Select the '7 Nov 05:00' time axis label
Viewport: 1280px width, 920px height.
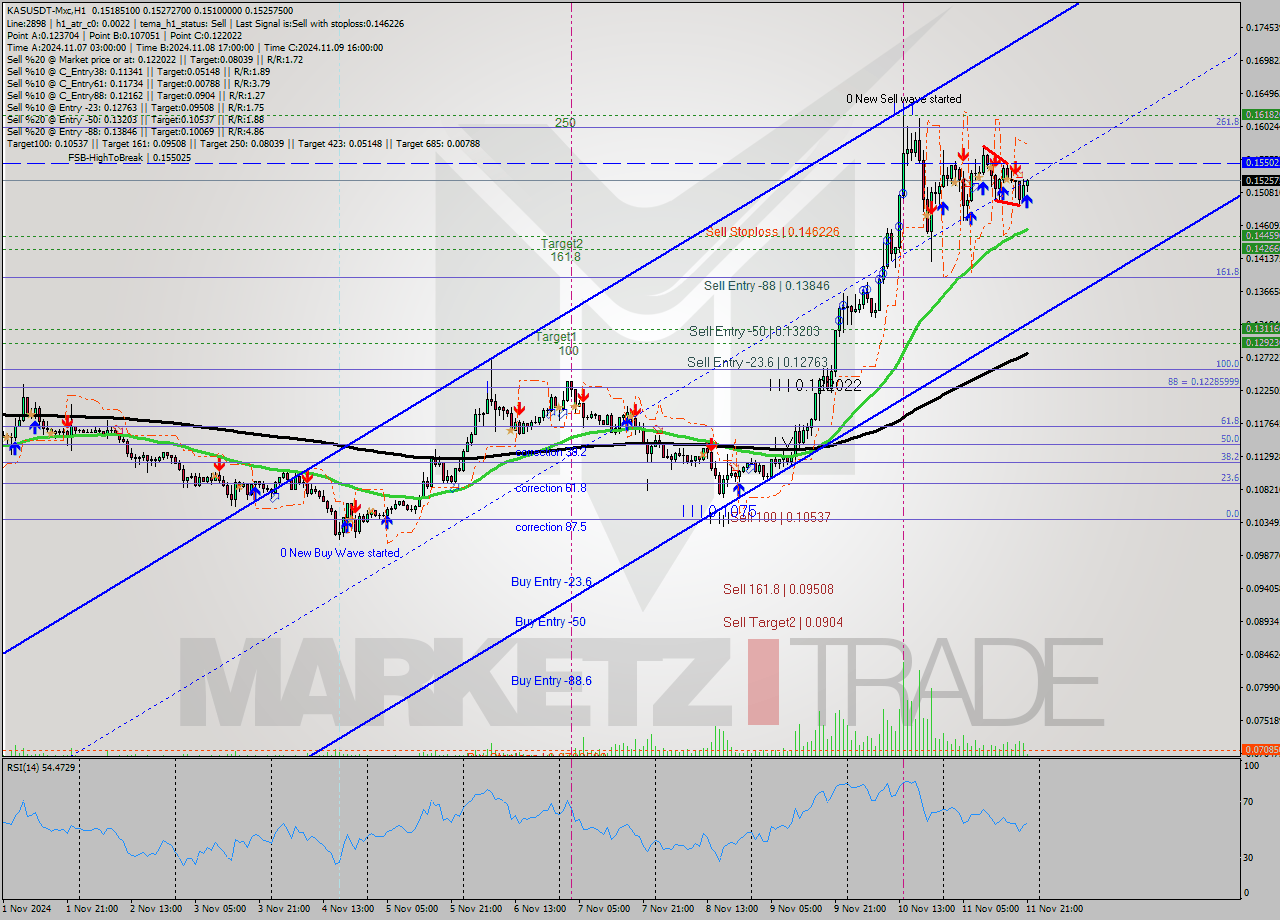(604, 908)
